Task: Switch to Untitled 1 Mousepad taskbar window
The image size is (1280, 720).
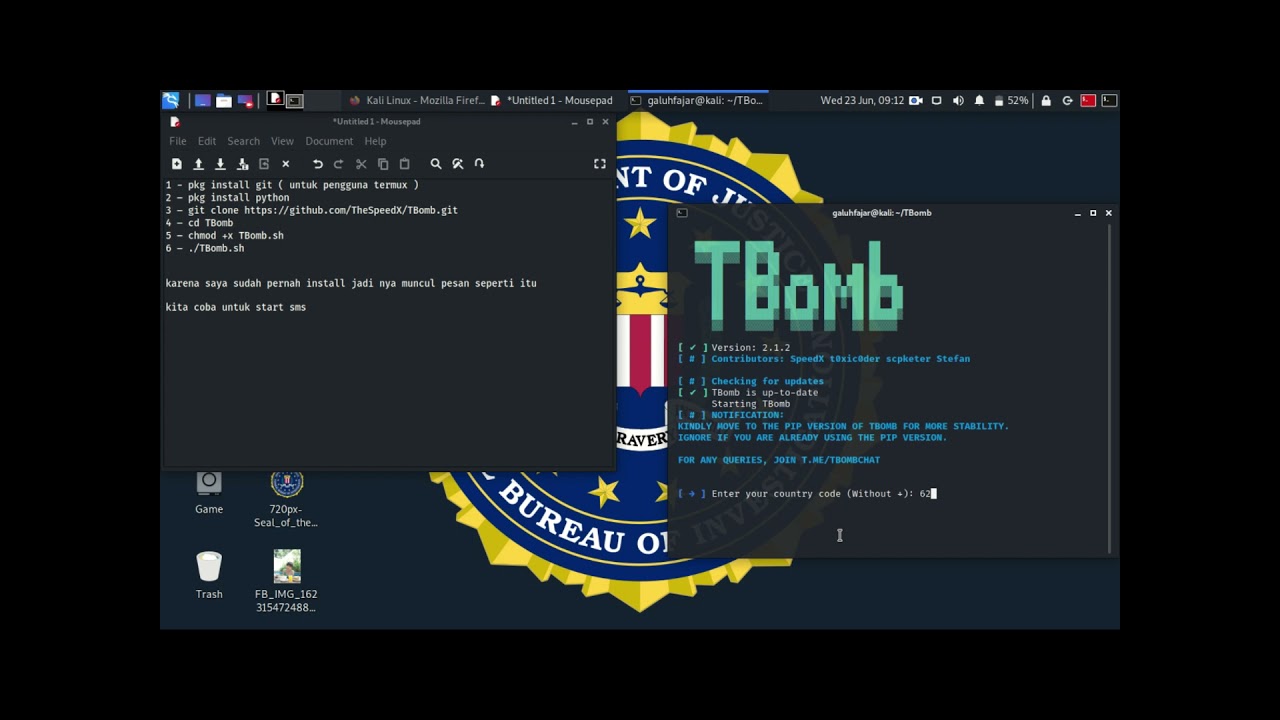Action: click(x=552, y=100)
